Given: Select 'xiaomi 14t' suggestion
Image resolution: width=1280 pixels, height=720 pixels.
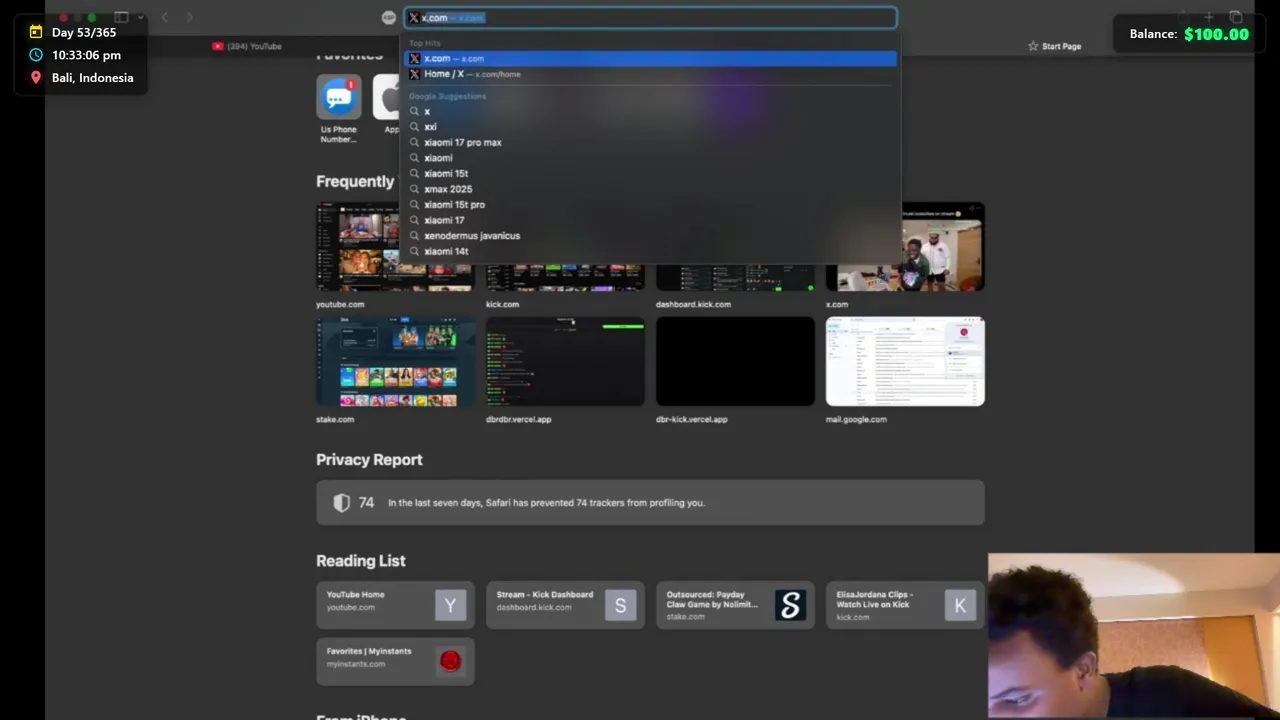Looking at the screenshot, I should (650, 251).
